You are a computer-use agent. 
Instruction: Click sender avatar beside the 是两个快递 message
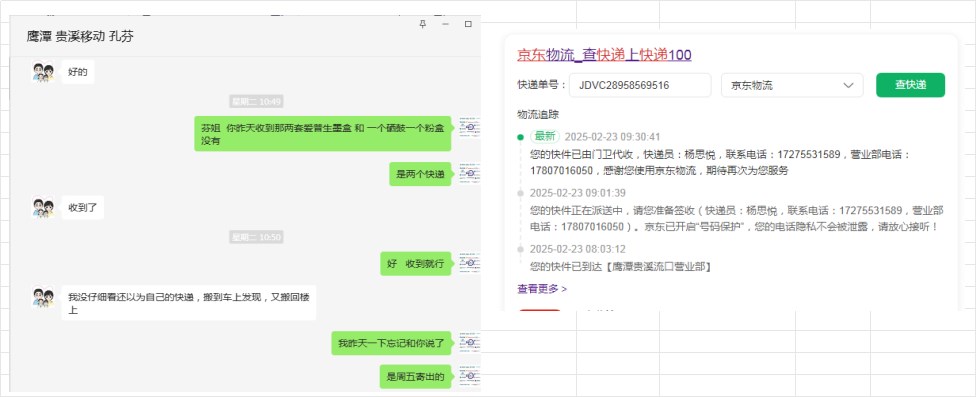coord(471,174)
